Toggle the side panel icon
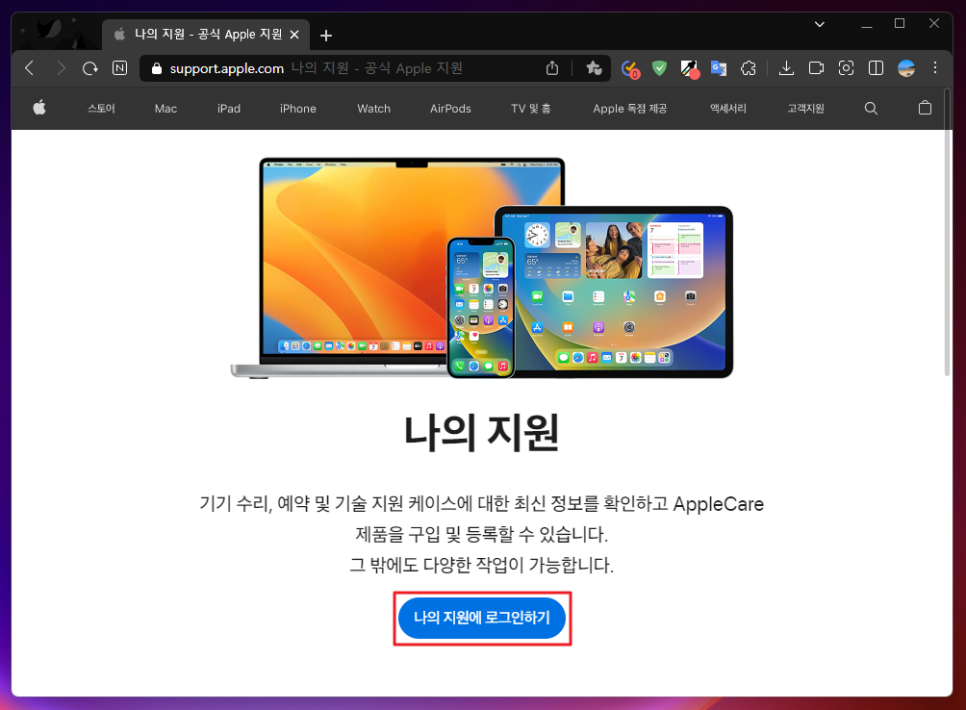The height and width of the screenshot is (710, 966). (x=875, y=68)
